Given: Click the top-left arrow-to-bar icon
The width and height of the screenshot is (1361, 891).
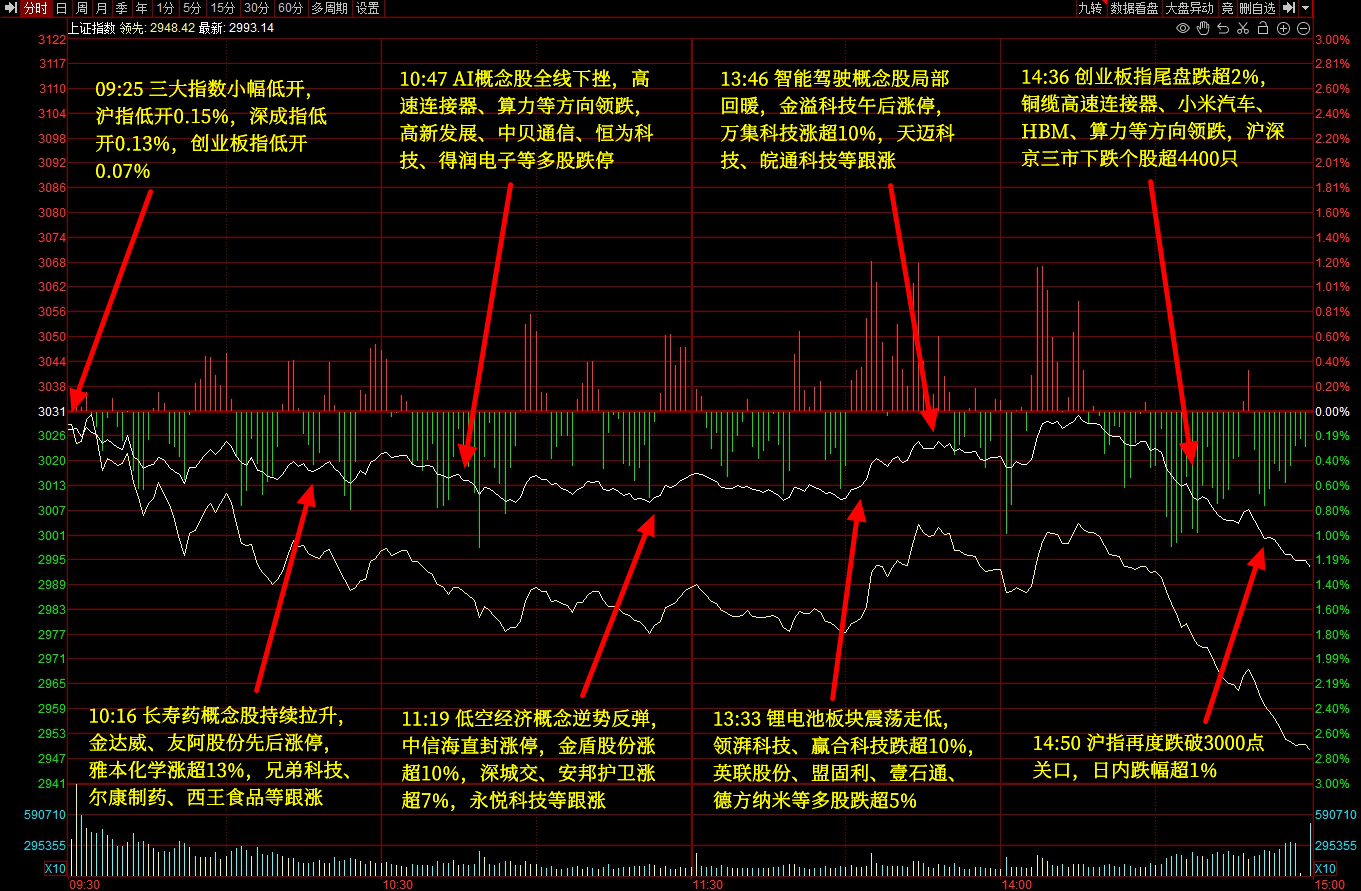Looking at the screenshot, I should (x=10, y=8).
